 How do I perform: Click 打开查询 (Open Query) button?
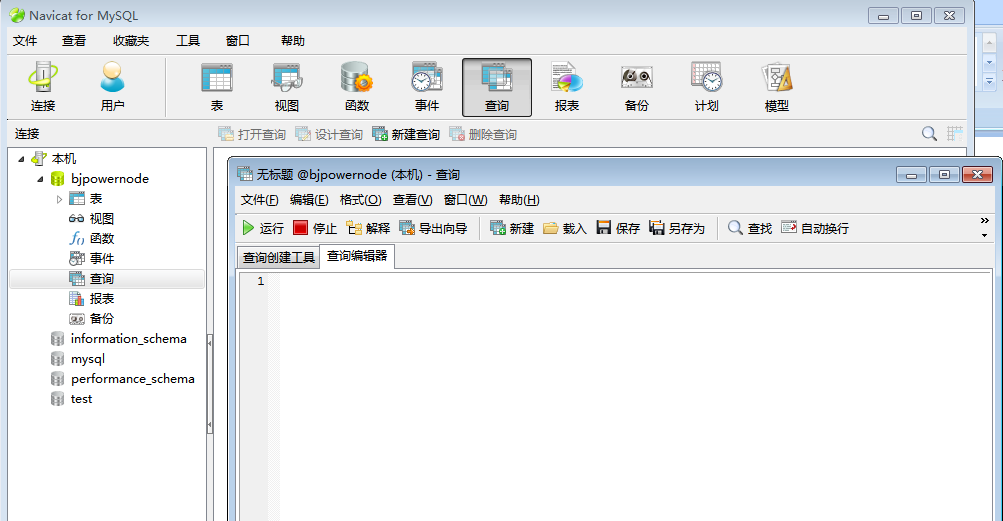click(251, 134)
